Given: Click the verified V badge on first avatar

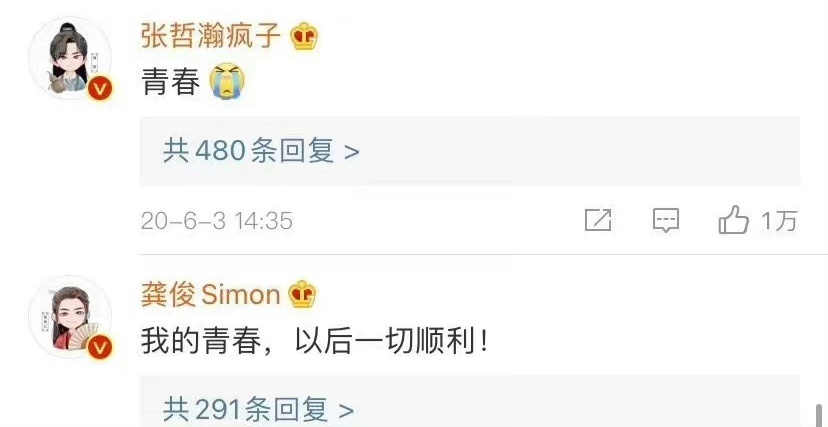Looking at the screenshot, I should [x=100, y=88].
